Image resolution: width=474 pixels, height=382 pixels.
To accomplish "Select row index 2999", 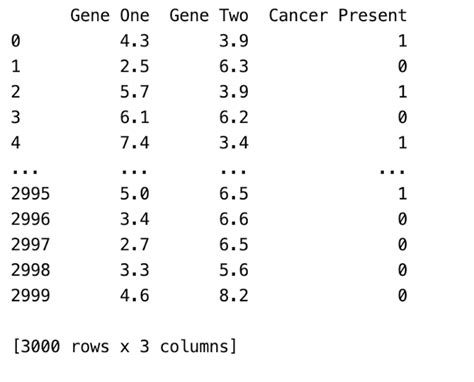I will click(x=30, y=296).
